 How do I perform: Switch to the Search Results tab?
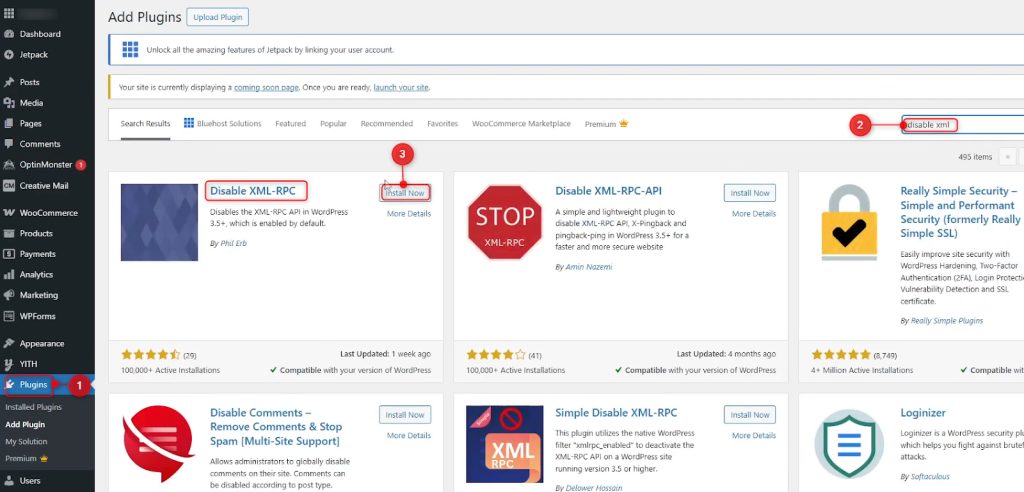145,123
